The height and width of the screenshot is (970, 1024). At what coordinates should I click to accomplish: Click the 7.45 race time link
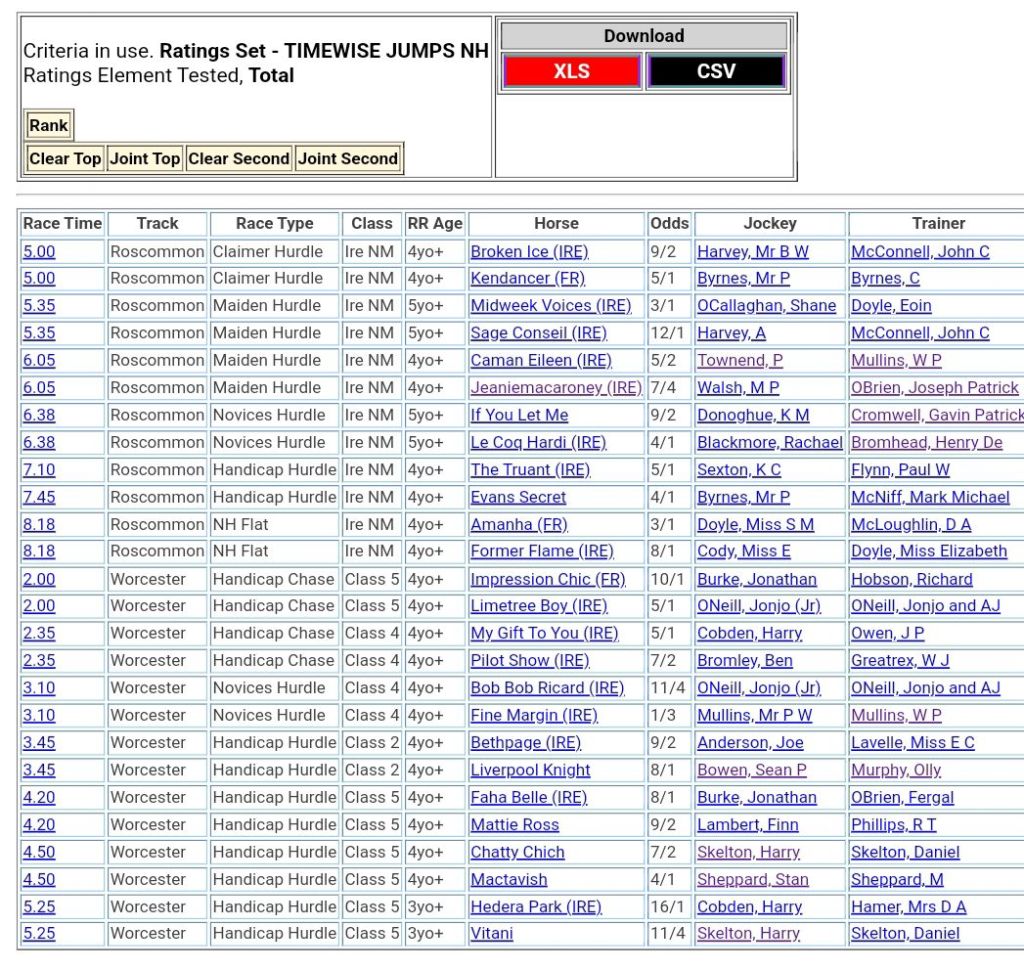(x=39, y=497)
